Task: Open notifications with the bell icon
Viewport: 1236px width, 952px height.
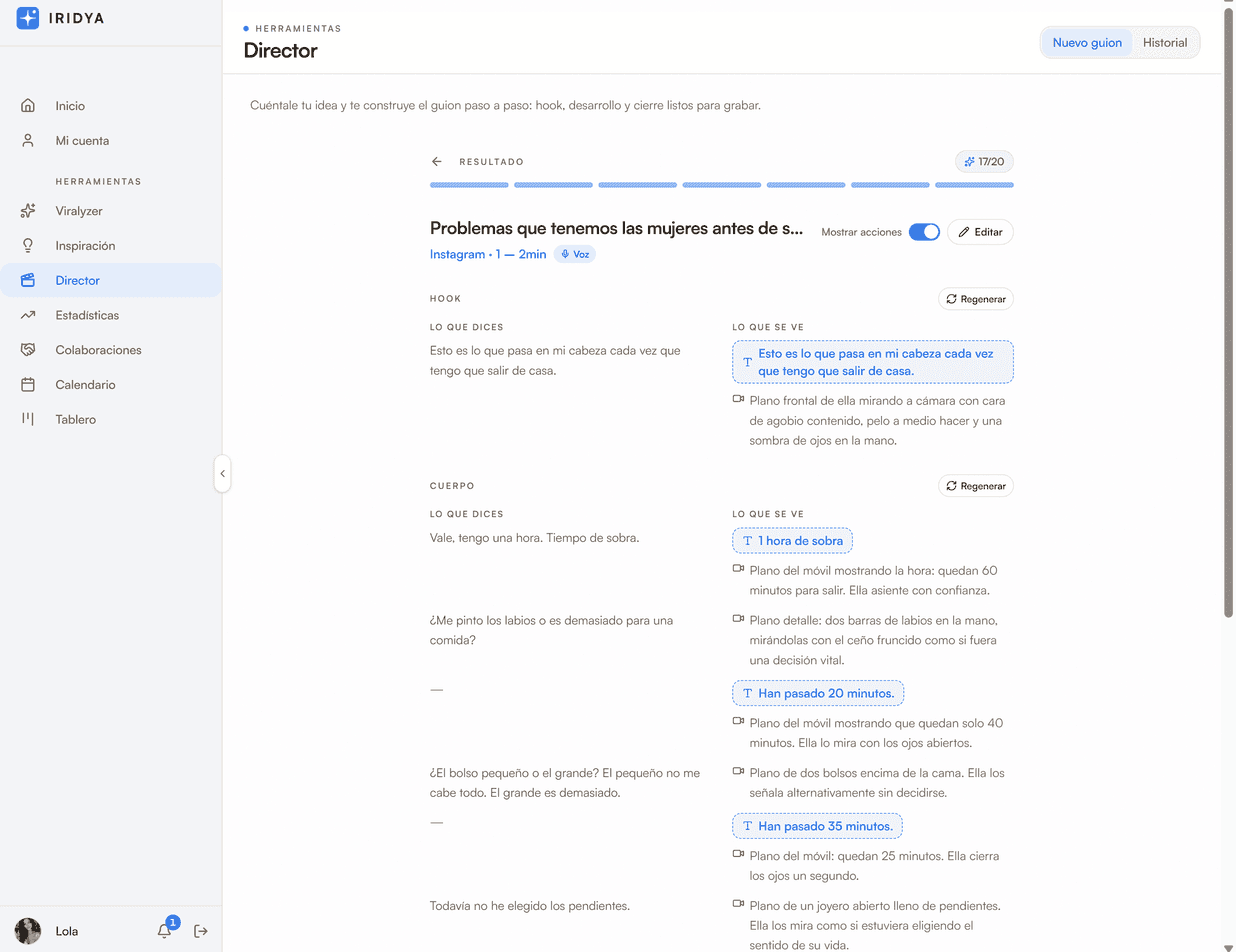Action: tap(165, 931)
